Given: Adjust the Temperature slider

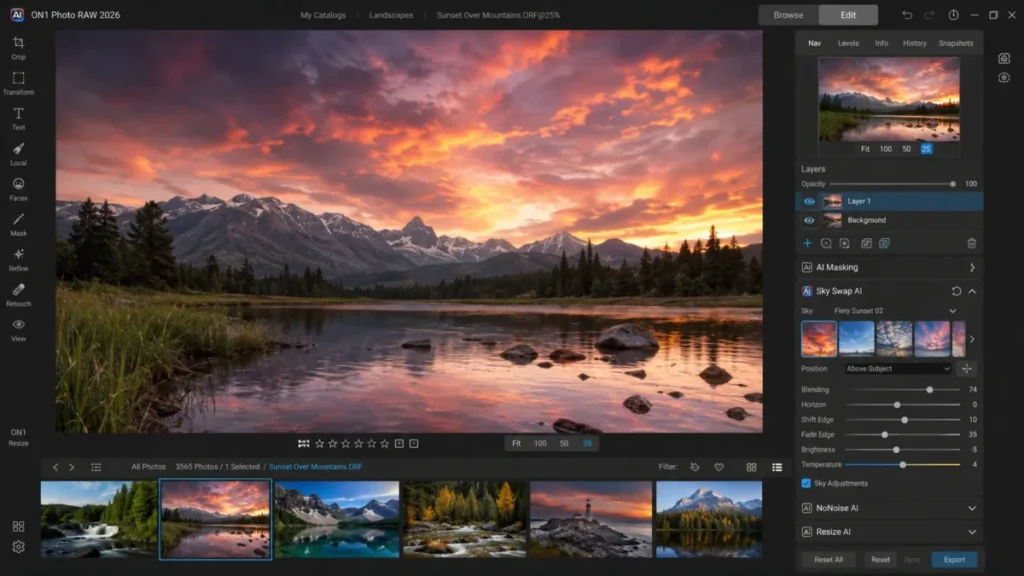Looking at the screenshot, I should (x=903, y=465).
